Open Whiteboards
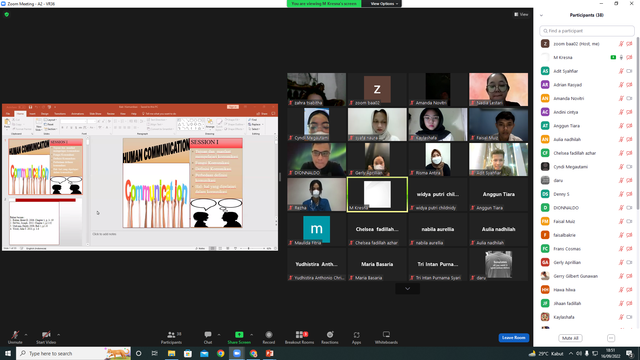The height and width of the screenshot is (360, 640). (x=386, y=337)
